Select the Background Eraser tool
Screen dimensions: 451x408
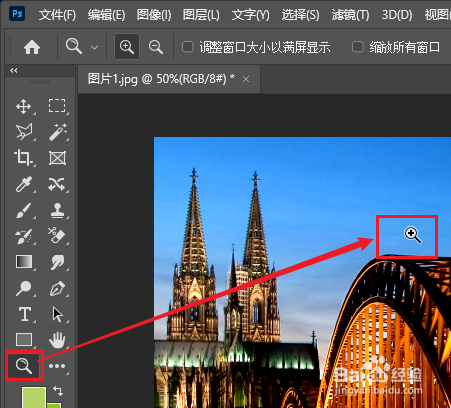56,236
